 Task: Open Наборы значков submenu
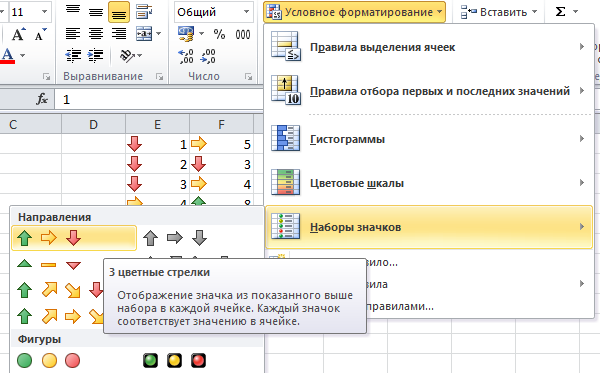tap(429, 227)
